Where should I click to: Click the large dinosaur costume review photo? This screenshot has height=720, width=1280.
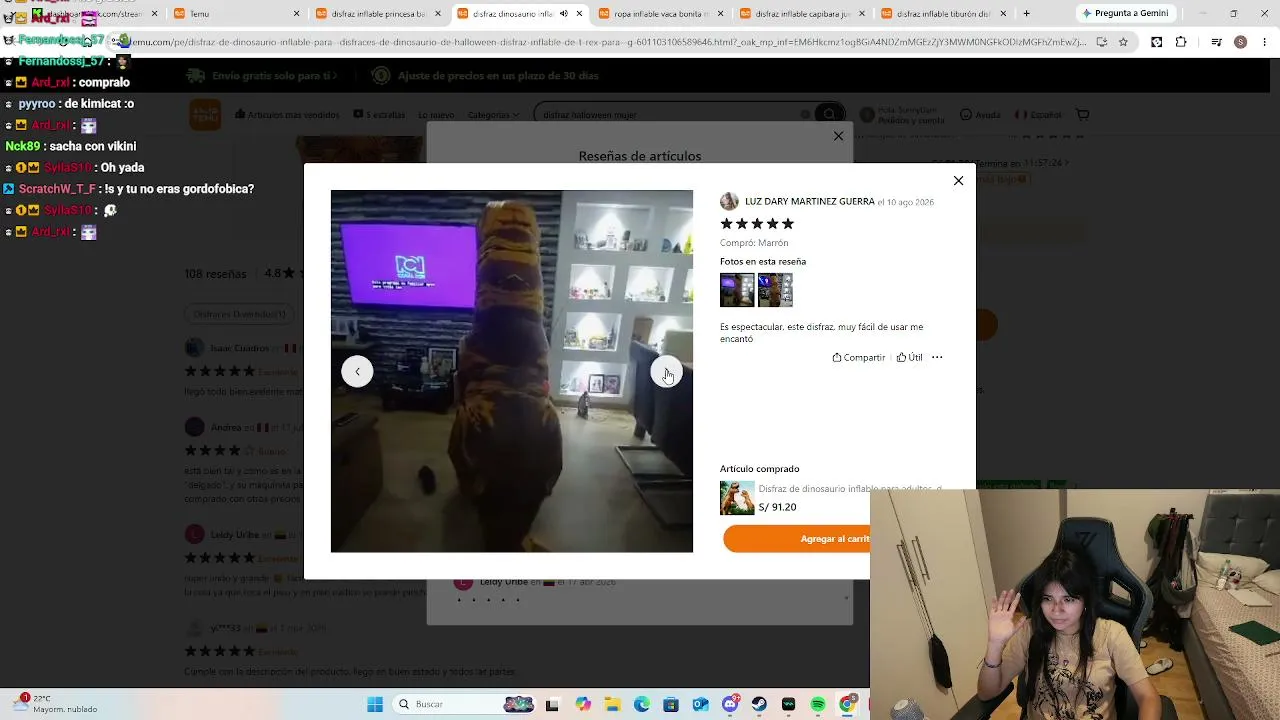[x=512, y=371]
